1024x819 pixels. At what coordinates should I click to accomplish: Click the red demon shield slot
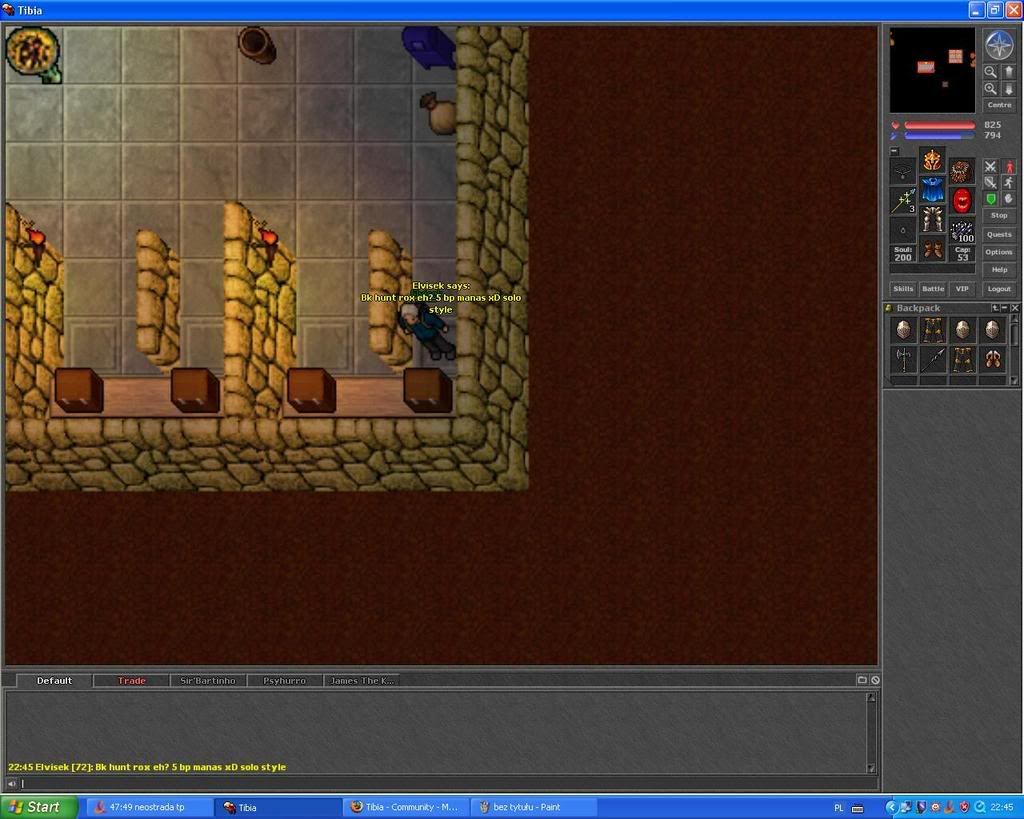[962, 201]
